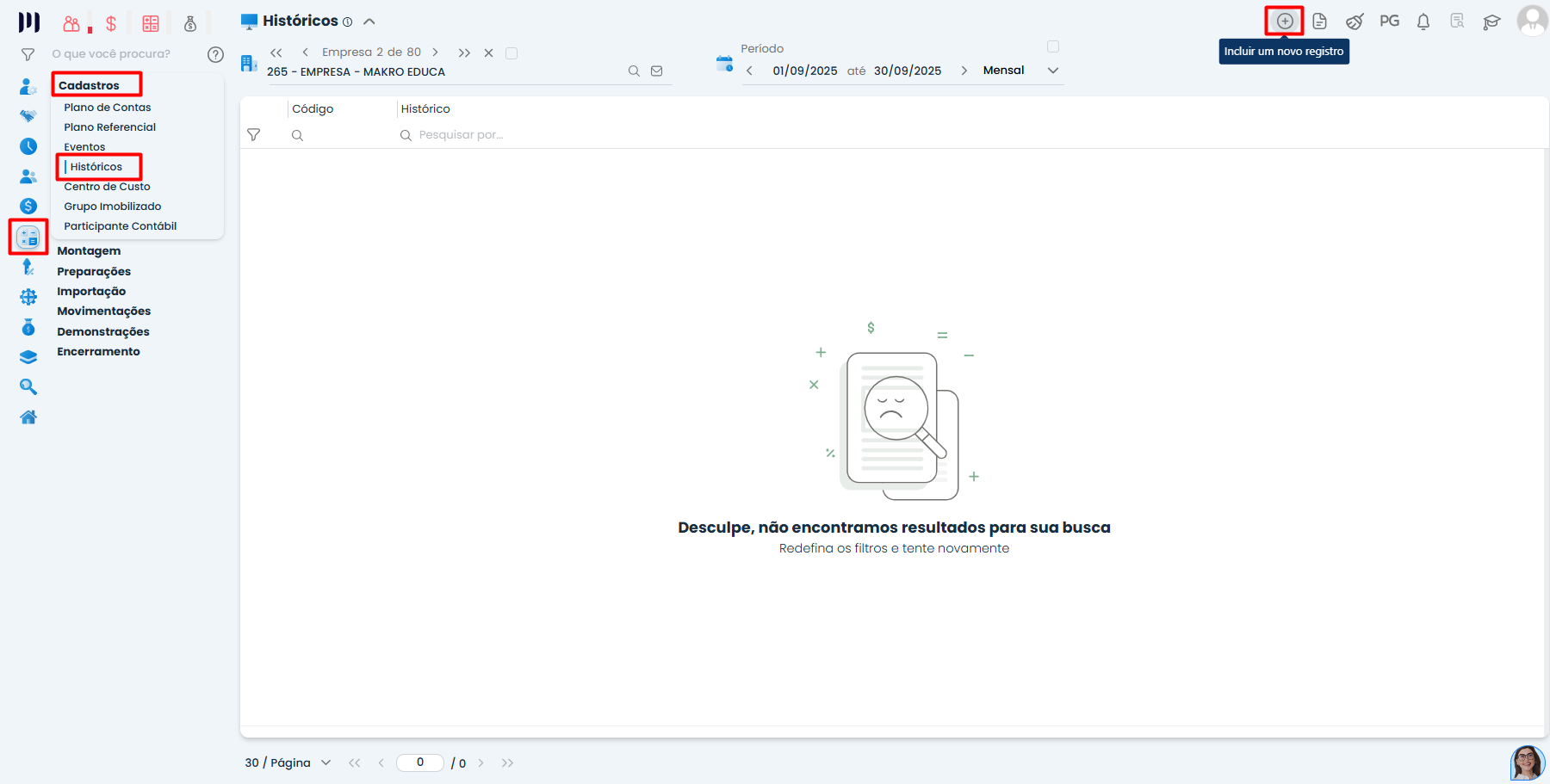Open the blue money bag sidebar module

[x=28, y=327]
